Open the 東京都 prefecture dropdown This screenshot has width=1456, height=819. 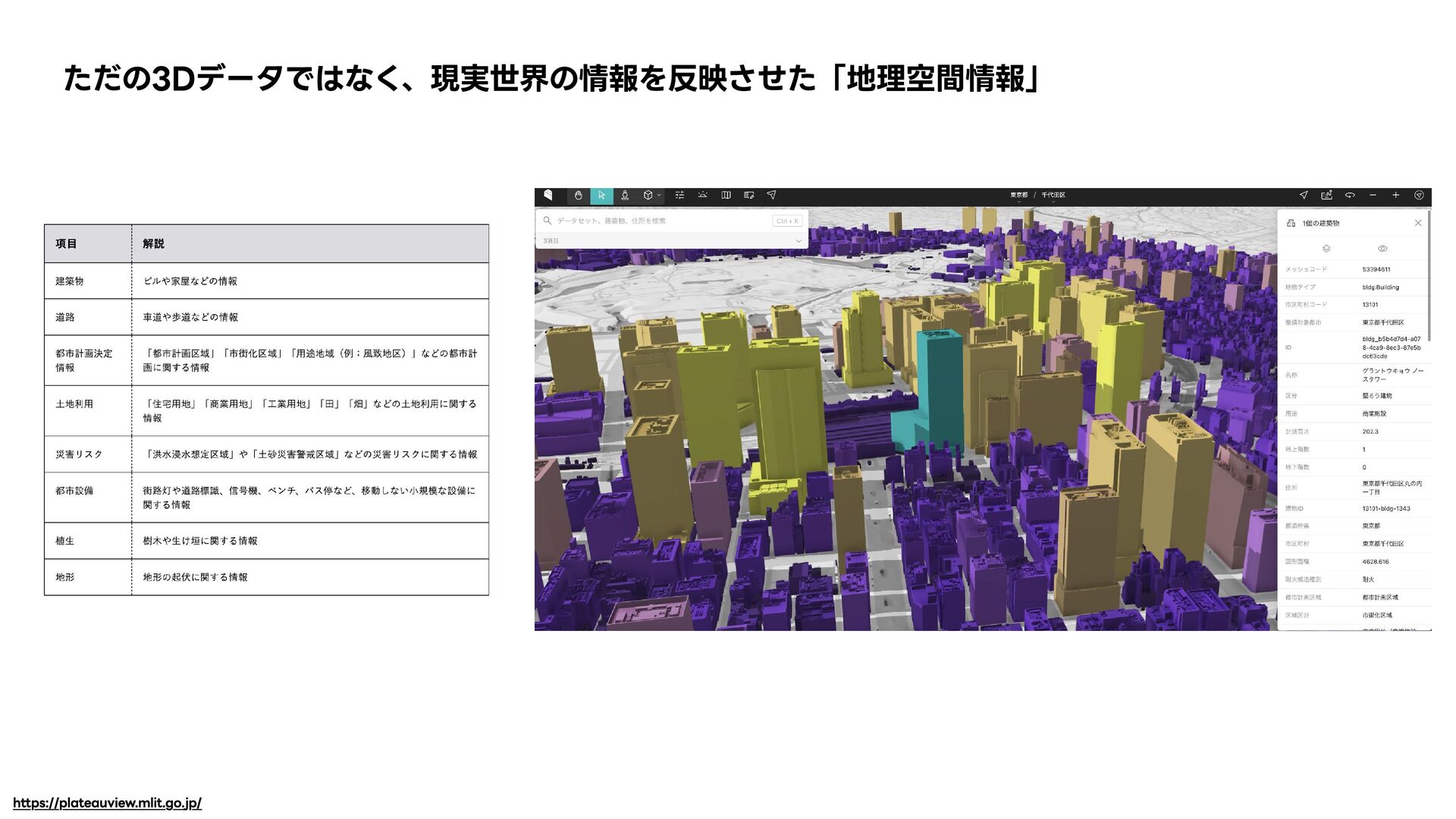pos(1018,196)
